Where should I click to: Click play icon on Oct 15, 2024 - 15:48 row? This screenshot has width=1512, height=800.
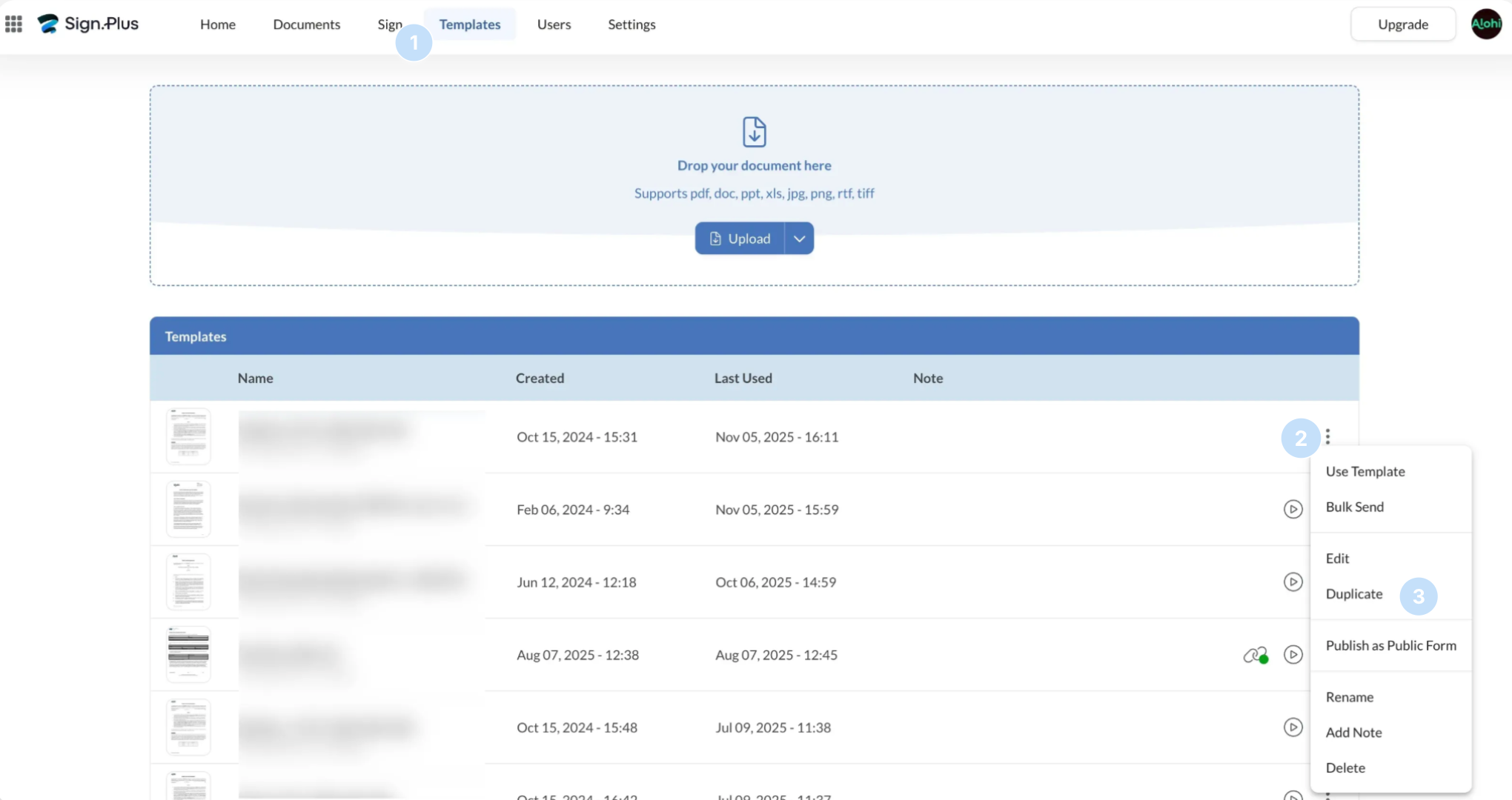click(1293, 727)
